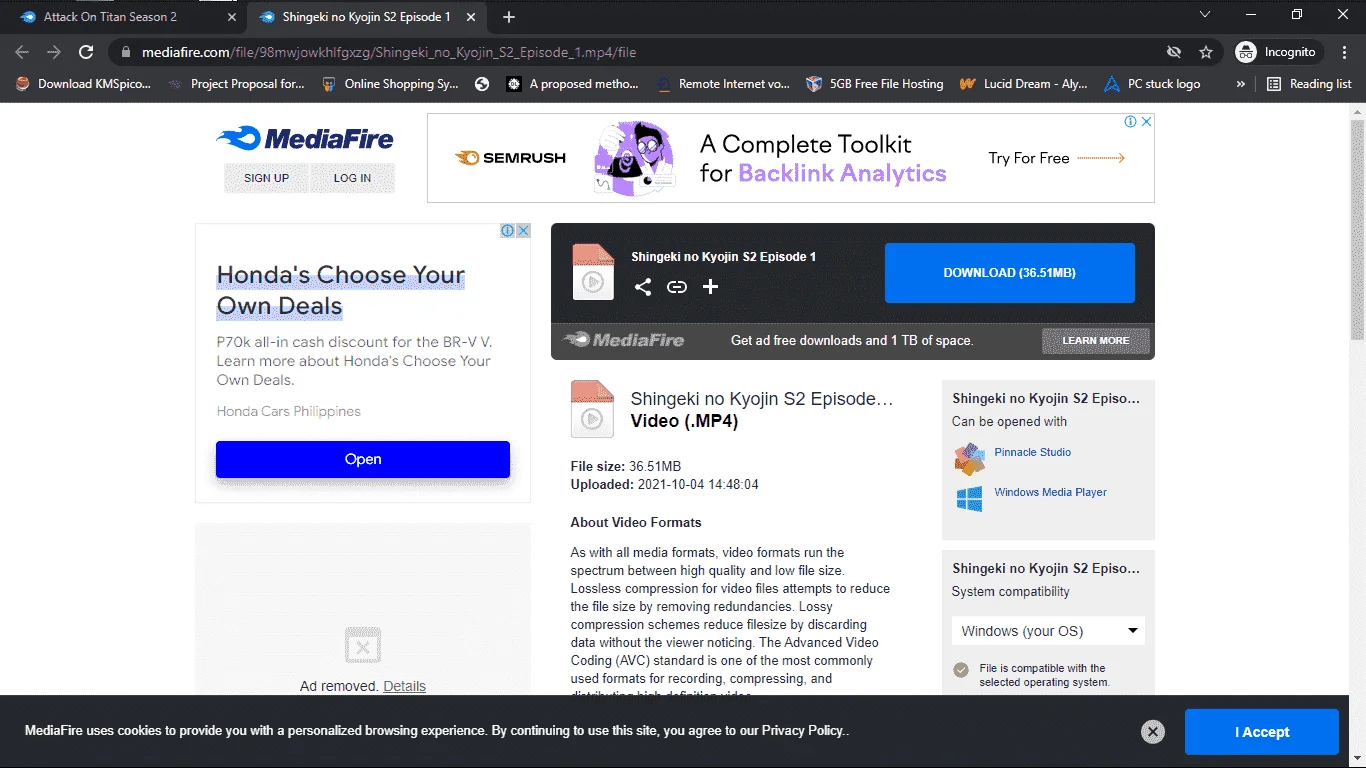Click the Windows Media Player icon

point(969,499)
